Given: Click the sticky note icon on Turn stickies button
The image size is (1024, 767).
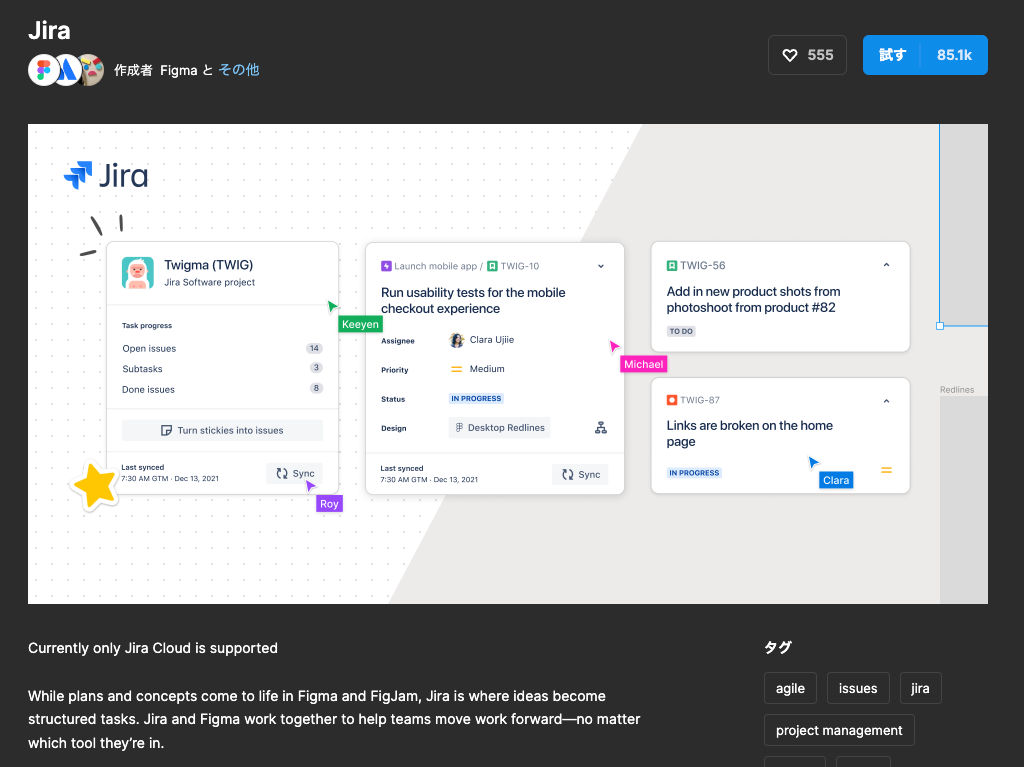Looking at the screenshot, I should click(167, 431).
